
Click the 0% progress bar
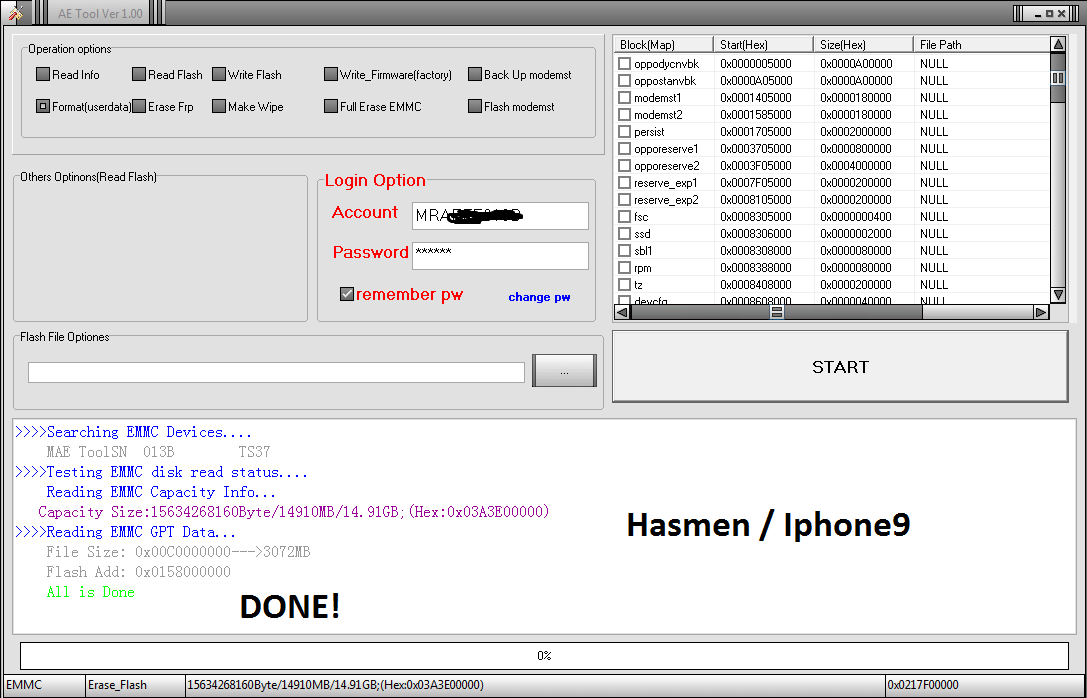[x=544, y=656]
